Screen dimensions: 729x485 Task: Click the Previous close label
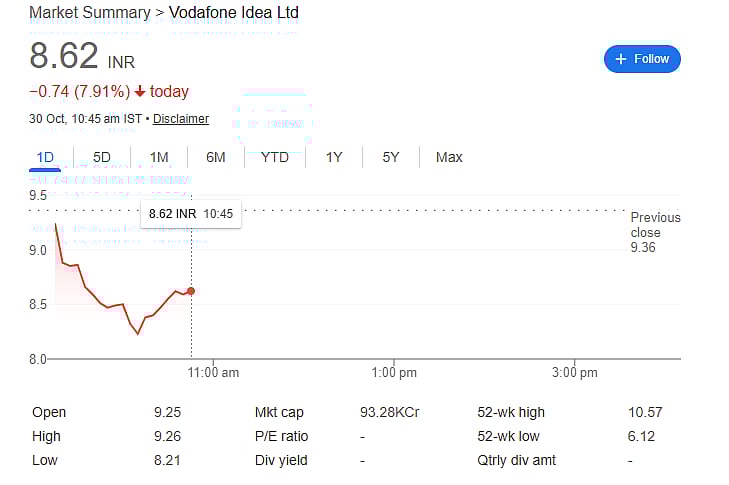[655, 225]
